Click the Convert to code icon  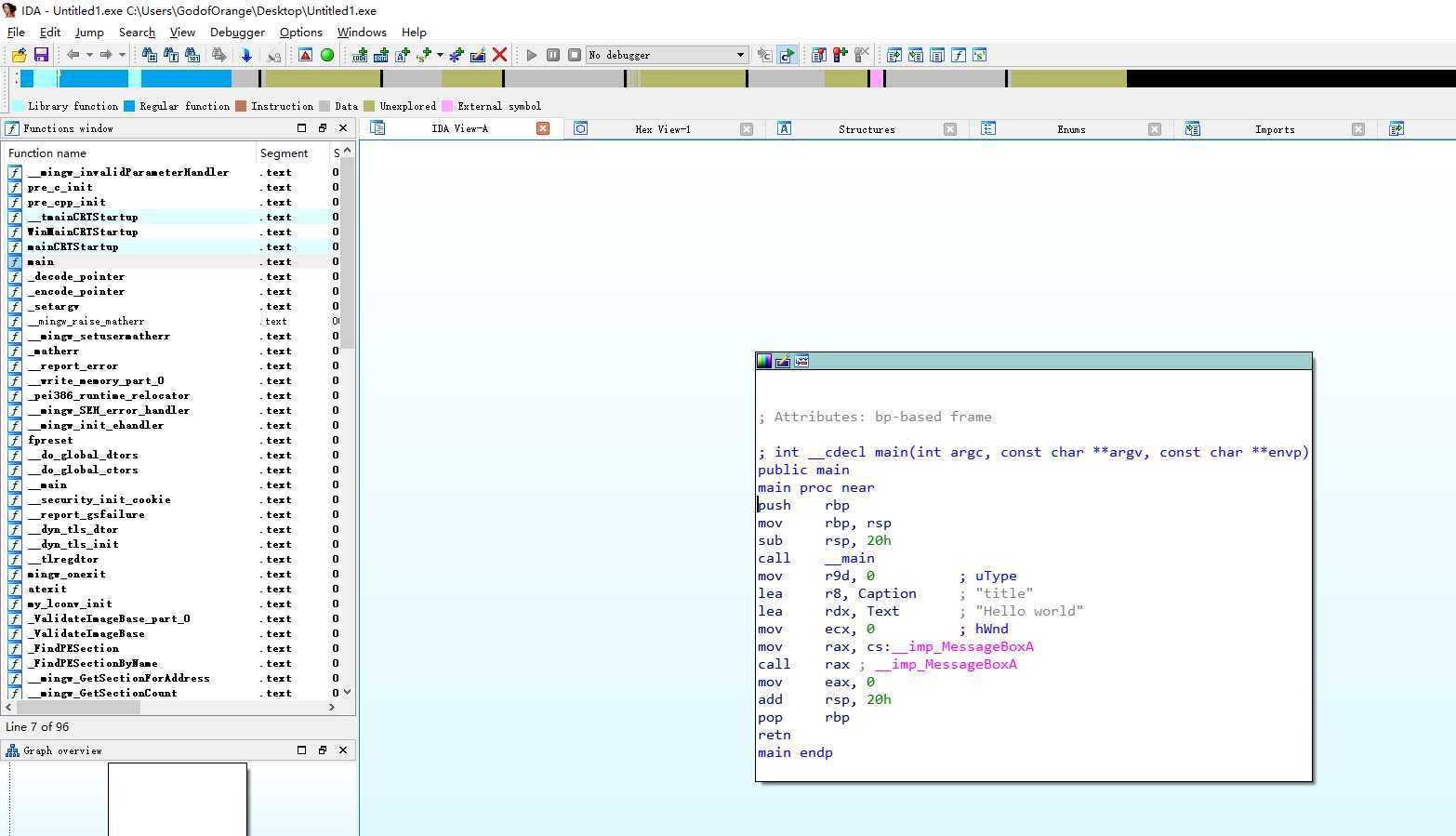tap(360, 55)
